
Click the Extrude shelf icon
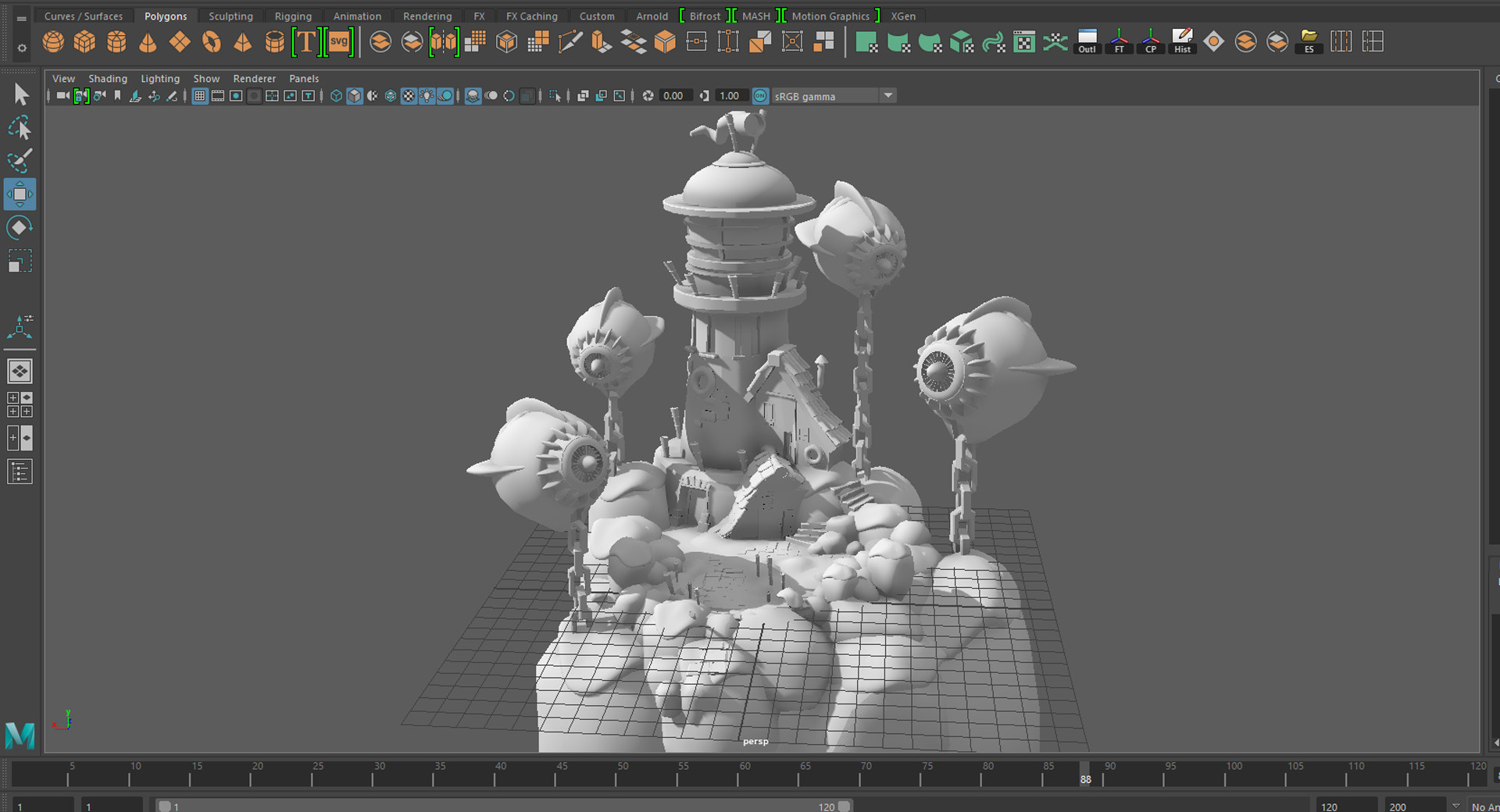coord(602,41)
